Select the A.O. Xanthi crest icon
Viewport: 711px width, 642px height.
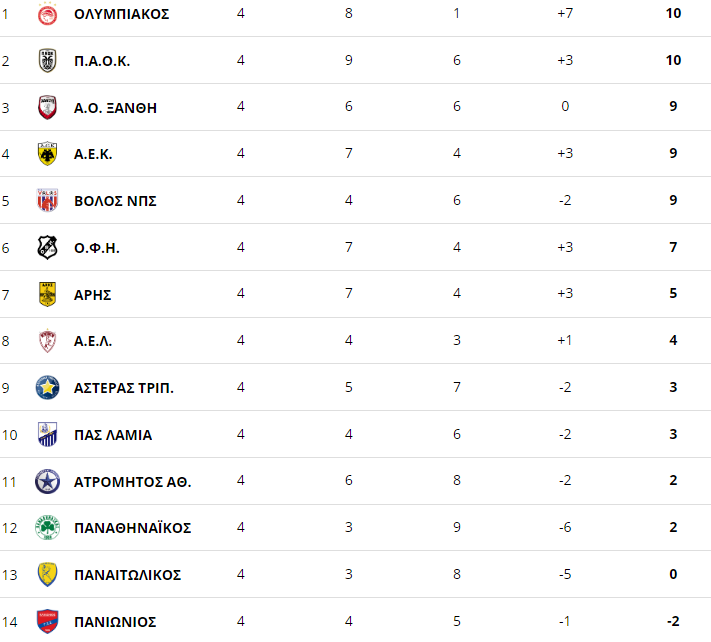pos(47,108)
